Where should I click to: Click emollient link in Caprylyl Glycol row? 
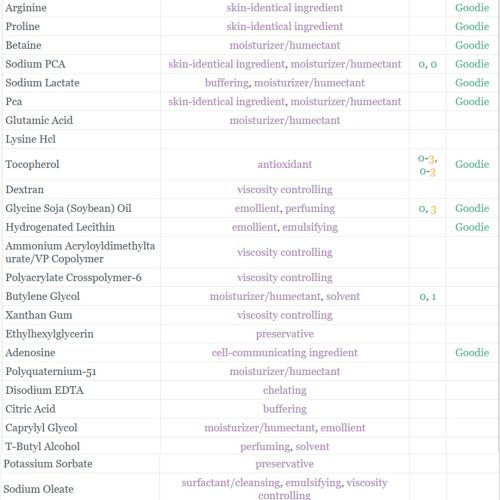pos(343,428)
